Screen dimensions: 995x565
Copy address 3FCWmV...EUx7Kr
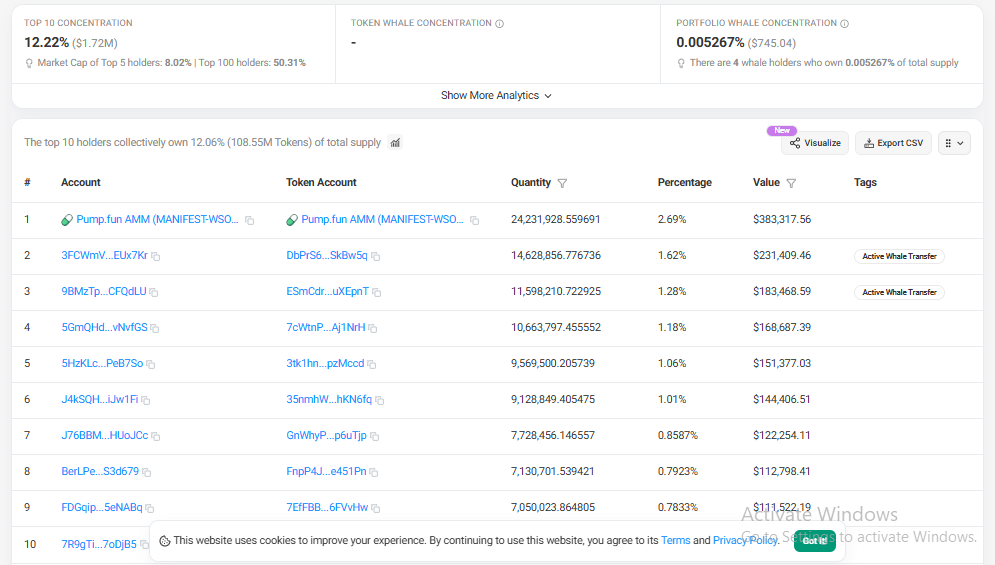click(x=155, y=256)
